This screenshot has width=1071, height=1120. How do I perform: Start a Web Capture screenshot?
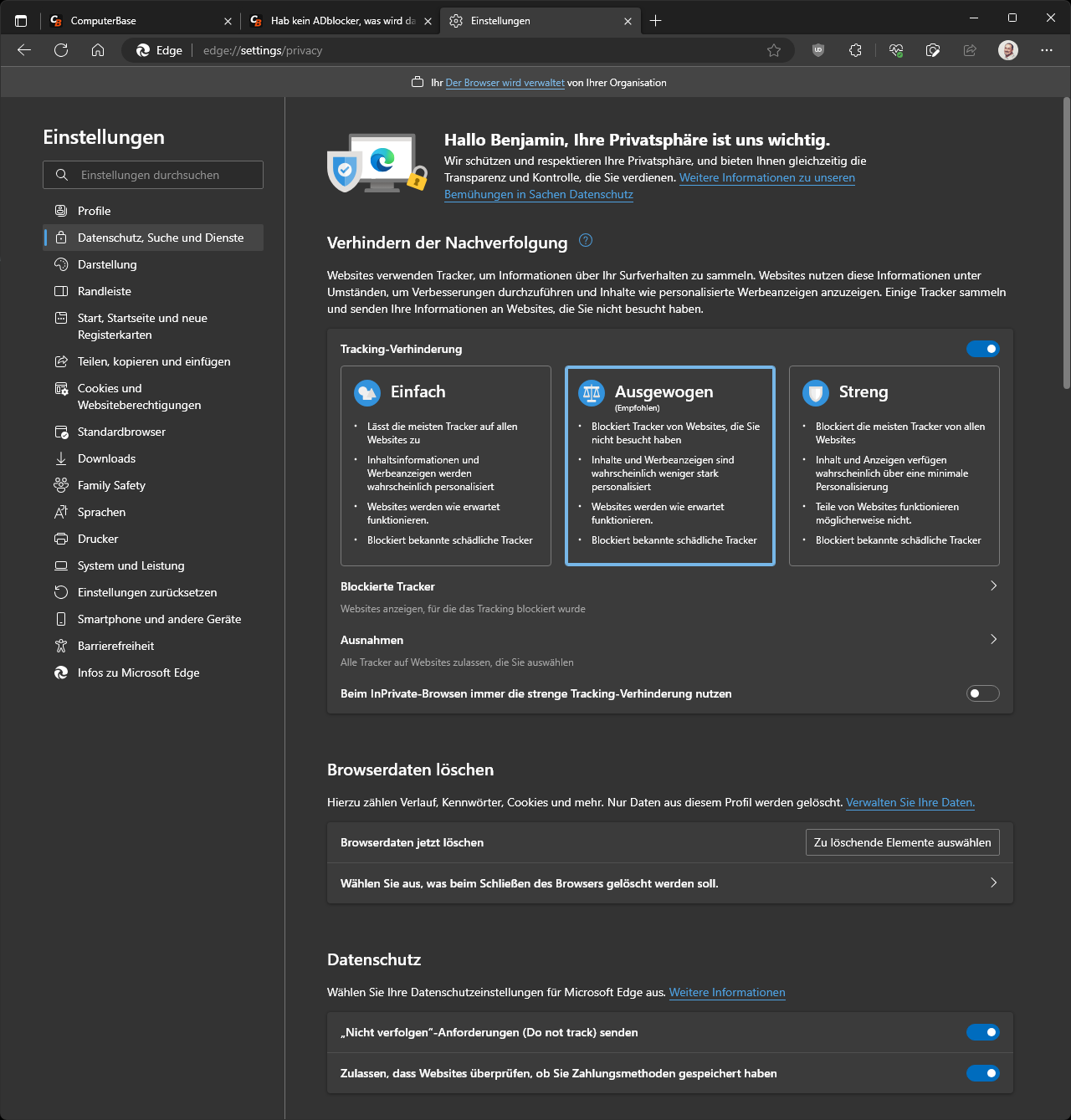pyautogui.click(x=931, y=50)
